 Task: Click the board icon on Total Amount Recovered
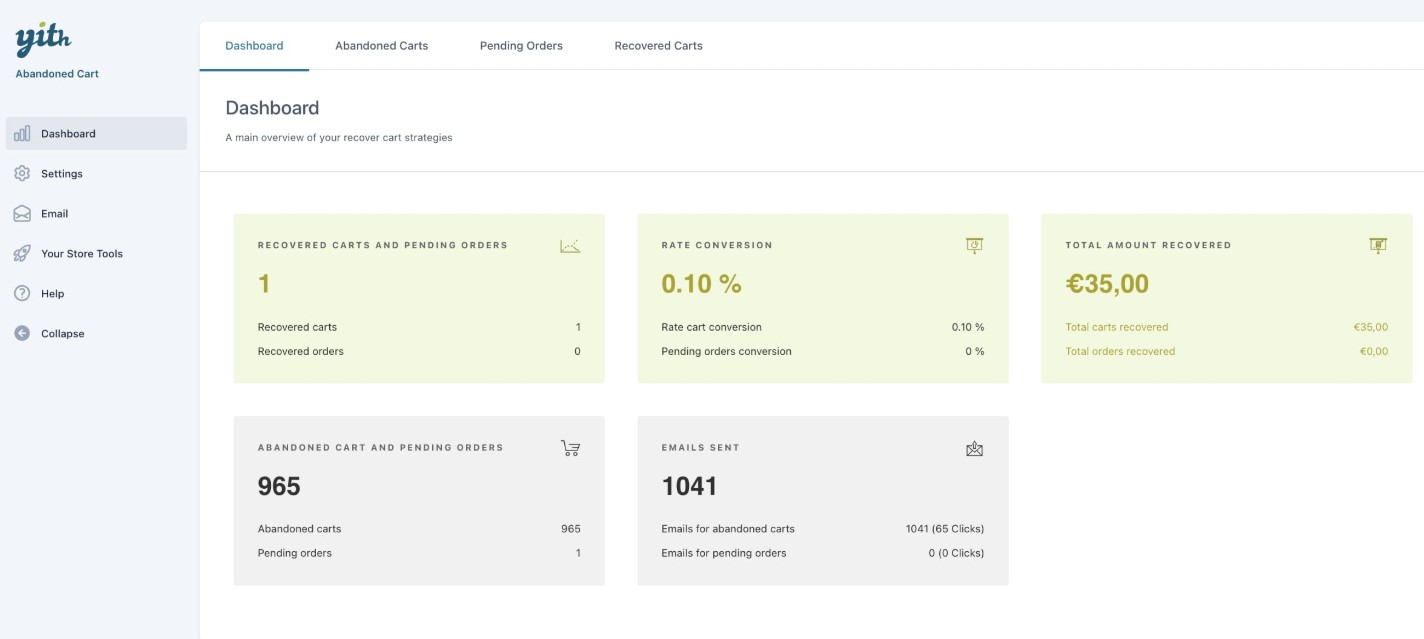pos(1379,245)
